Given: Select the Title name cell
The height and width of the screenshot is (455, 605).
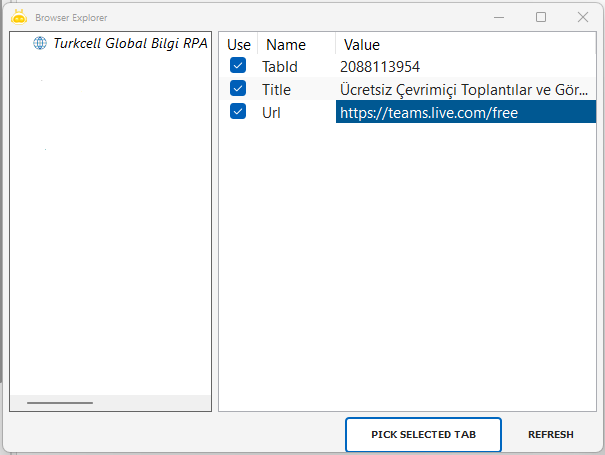Looking at the screenshot, I should (276, 90).
